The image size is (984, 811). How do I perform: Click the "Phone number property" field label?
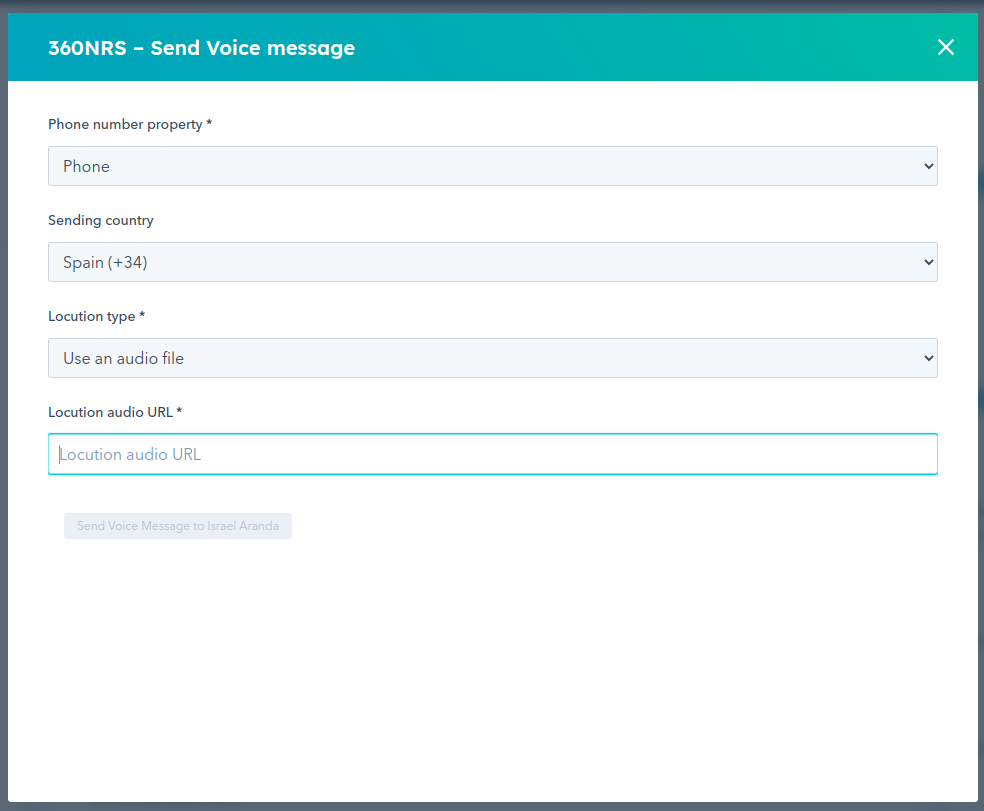(130, 124)
